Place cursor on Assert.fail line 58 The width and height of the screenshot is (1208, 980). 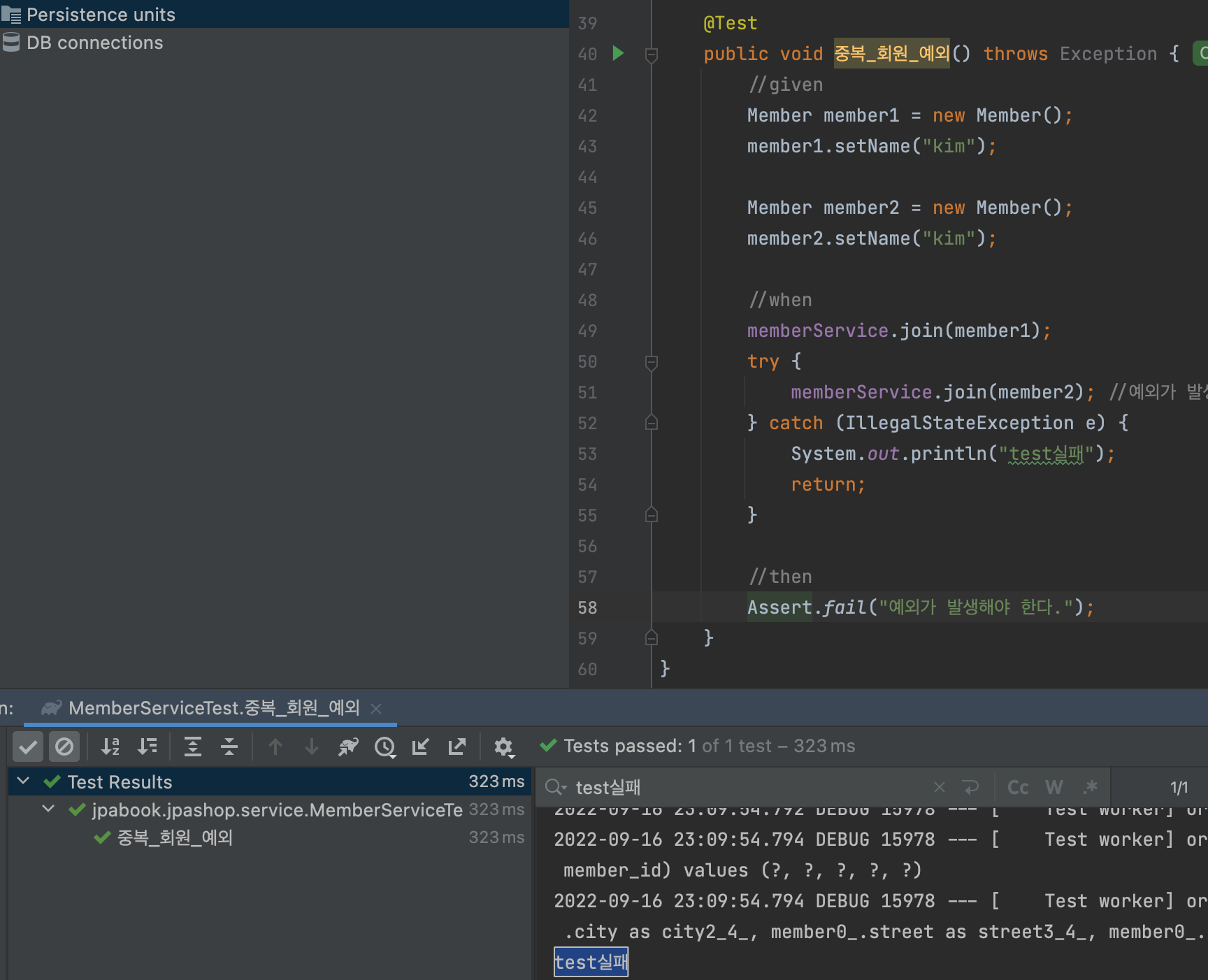point(921,607)
